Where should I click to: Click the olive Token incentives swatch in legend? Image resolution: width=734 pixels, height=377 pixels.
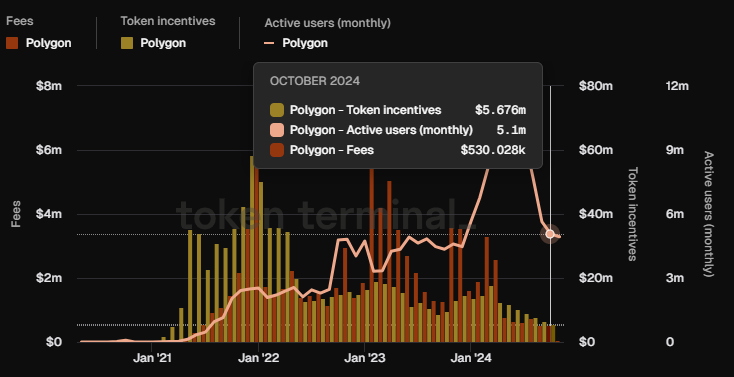pos(127,43)
